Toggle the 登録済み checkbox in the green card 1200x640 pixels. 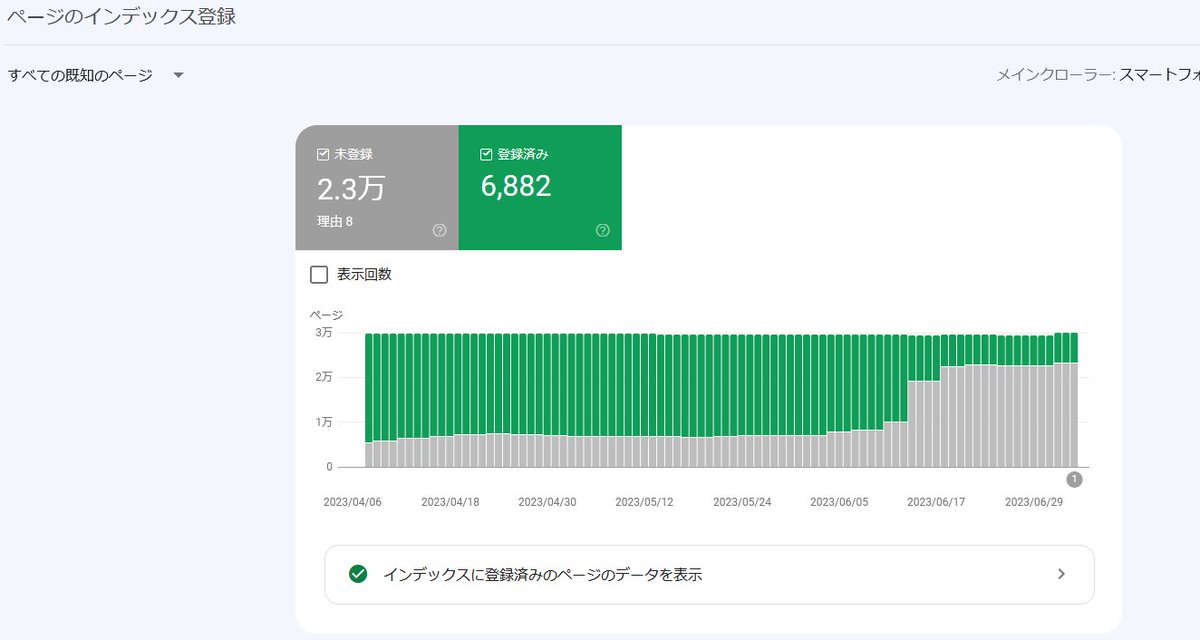pos(486,155)
